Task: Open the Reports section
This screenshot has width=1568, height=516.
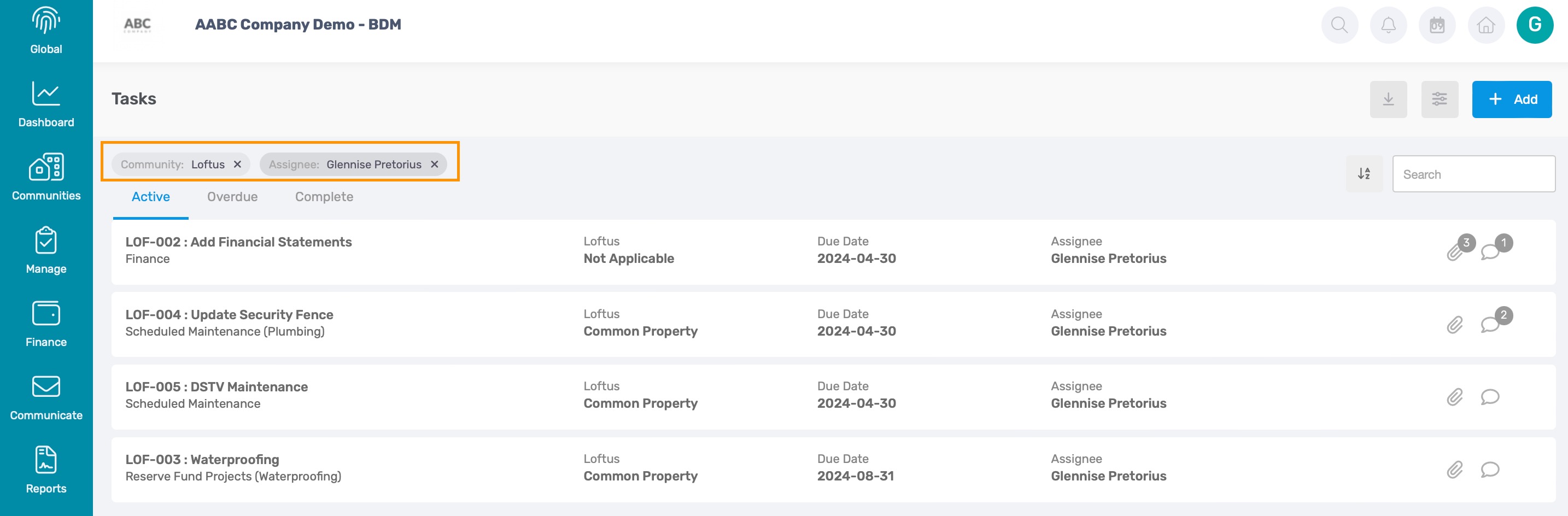Action: point(46,470)
